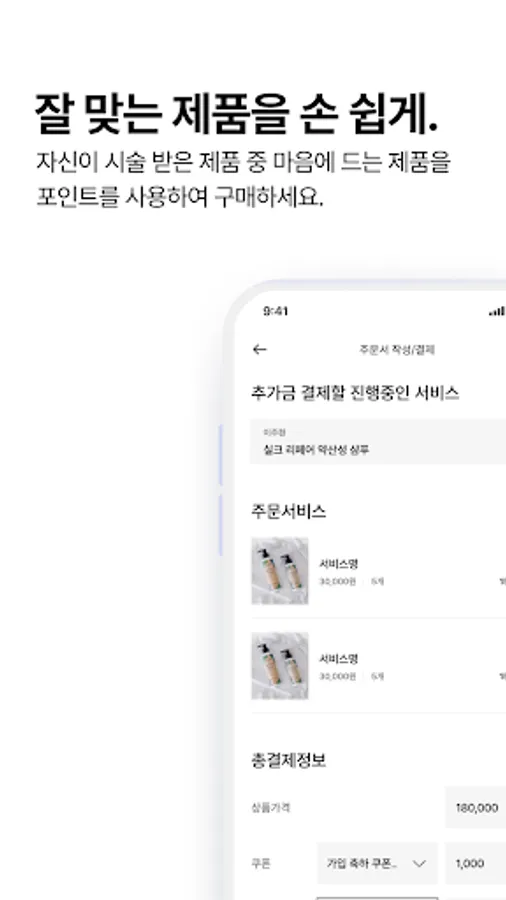Click the 잘 맞는 제품을 손 쉽게 headline
This screenshot has height=900, width=506.
[236, 112]
